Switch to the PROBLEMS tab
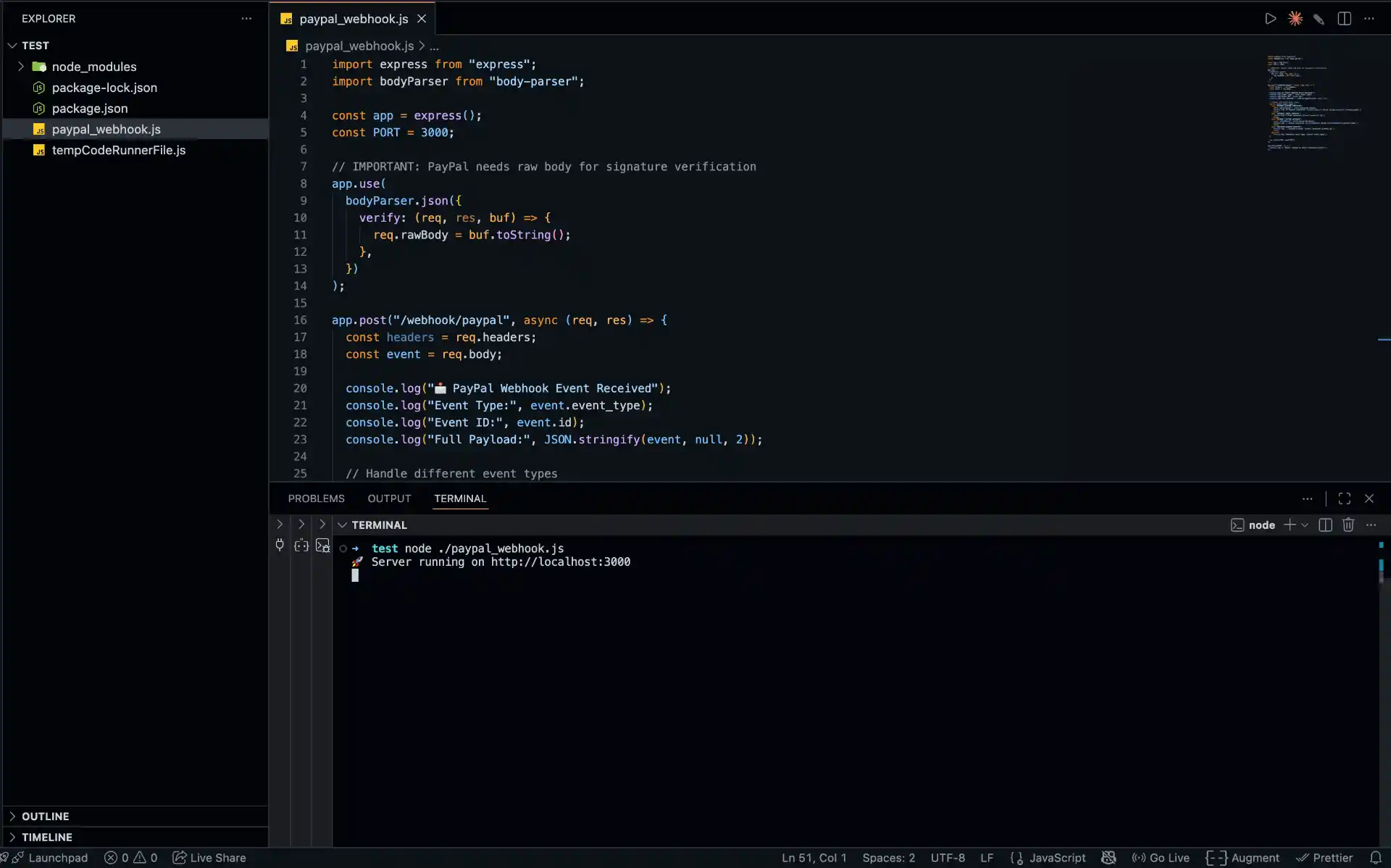This screenshot has width=1391, height=868. click(x=317, y=498)
